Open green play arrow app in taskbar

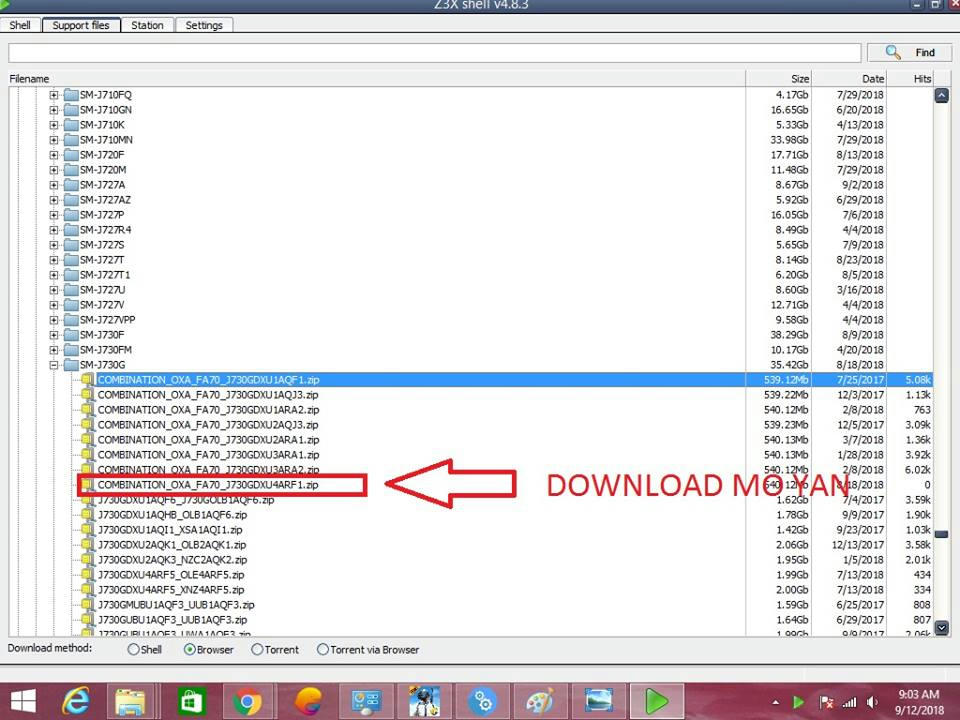click(x=656, y=701)
